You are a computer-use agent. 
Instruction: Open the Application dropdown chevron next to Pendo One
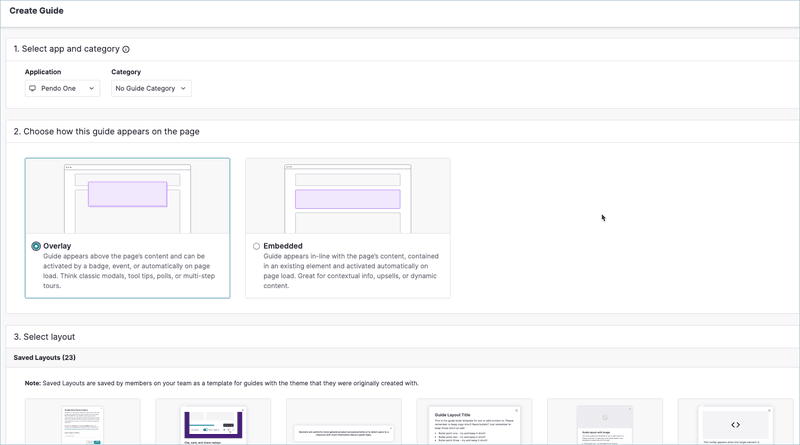click(92, 89)
